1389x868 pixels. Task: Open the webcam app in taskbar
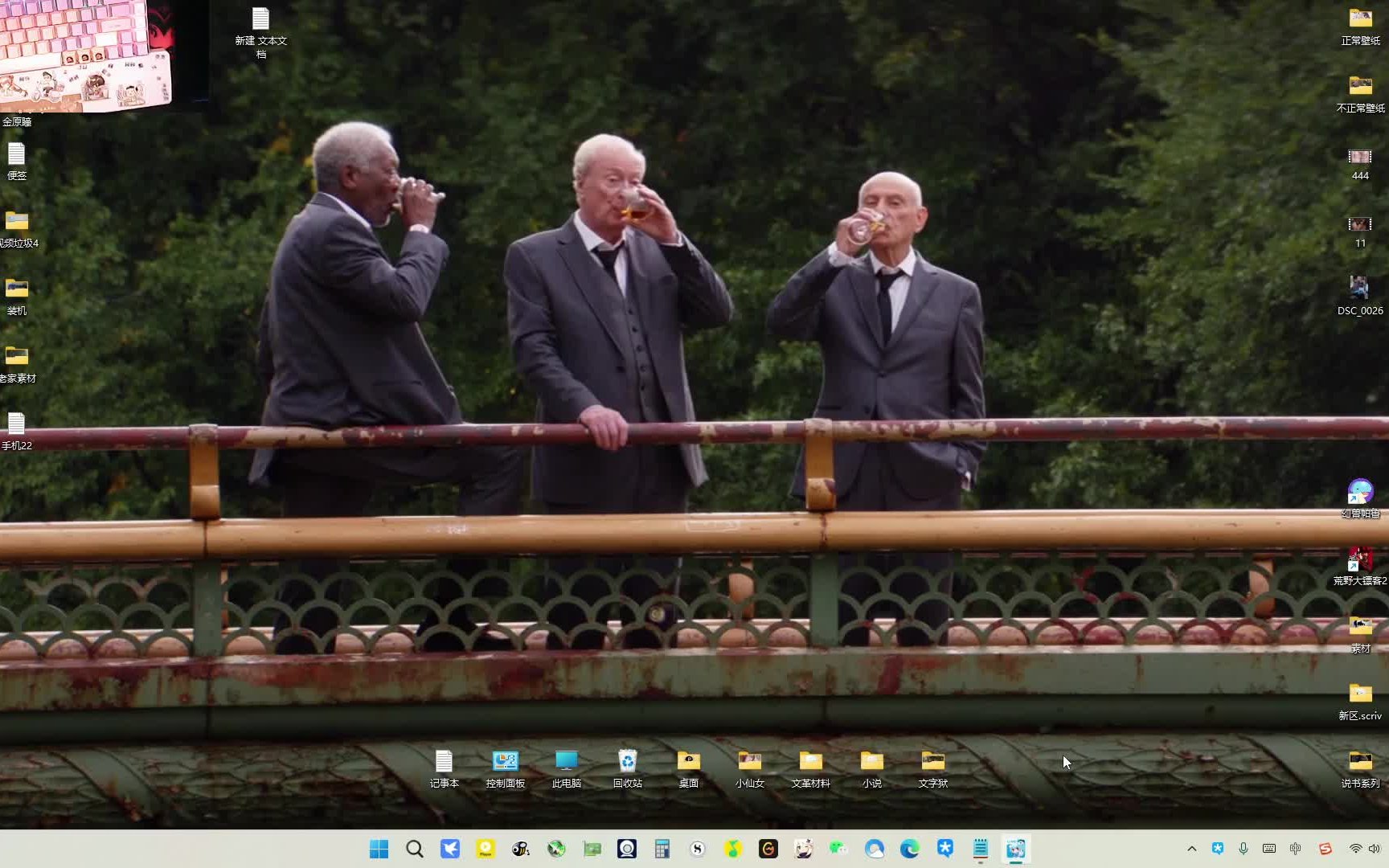click(x=626, y=849)
